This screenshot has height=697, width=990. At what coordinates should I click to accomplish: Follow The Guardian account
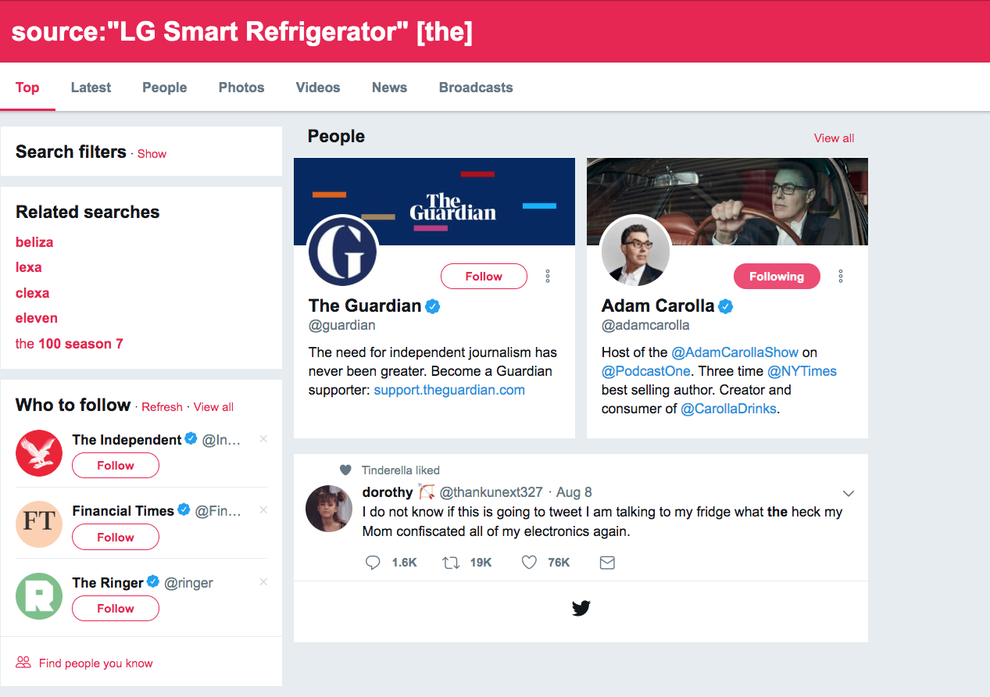point(484,275)
